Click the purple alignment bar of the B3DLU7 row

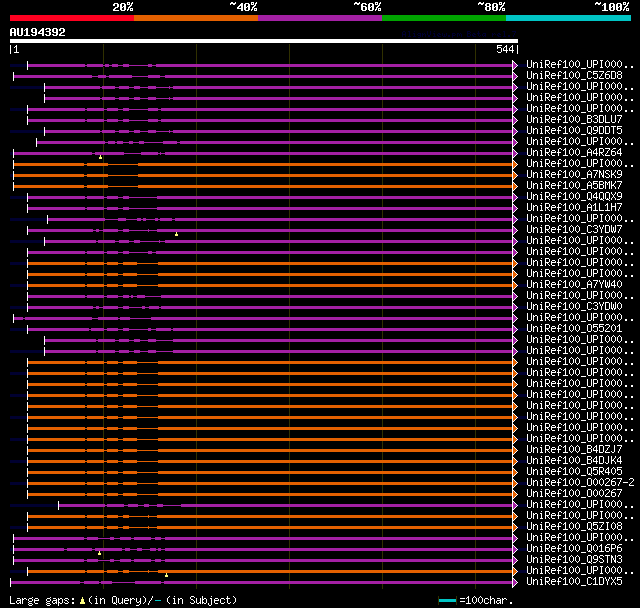270,120
